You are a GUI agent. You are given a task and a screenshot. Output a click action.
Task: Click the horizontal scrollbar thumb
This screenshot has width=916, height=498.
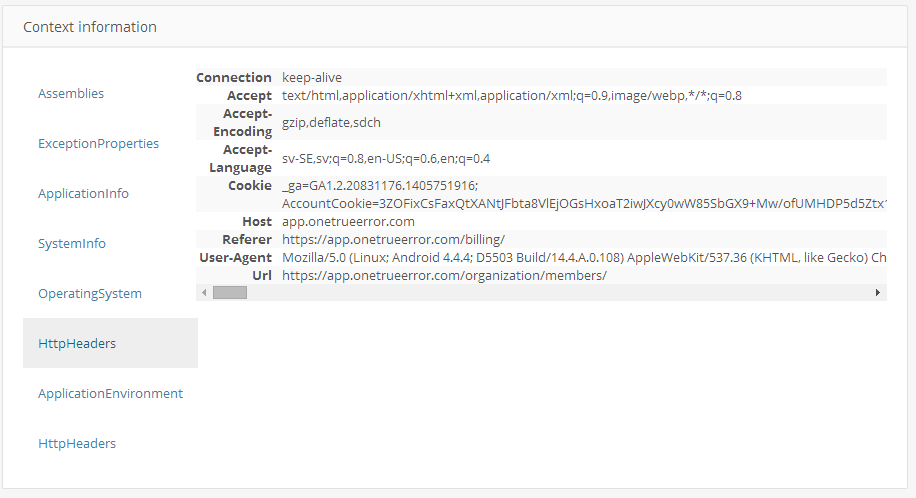[230, 293]
